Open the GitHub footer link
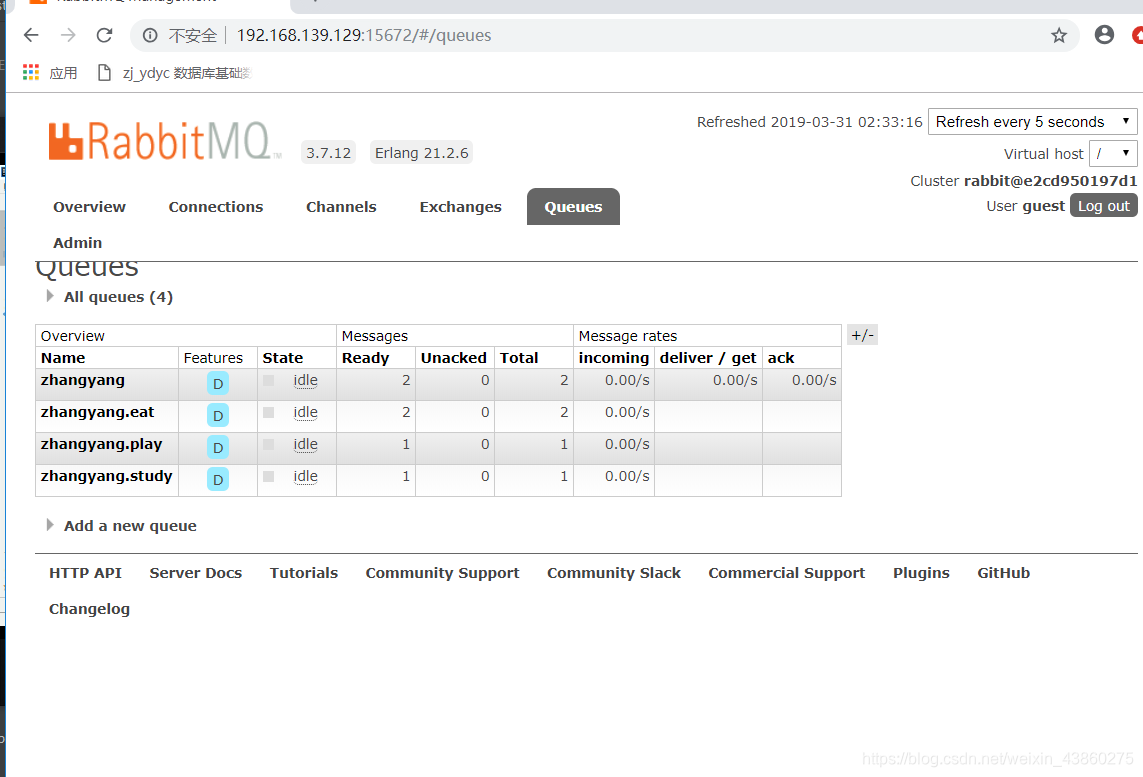This screenshot has width=1143, height=777. coord(1004,573)
